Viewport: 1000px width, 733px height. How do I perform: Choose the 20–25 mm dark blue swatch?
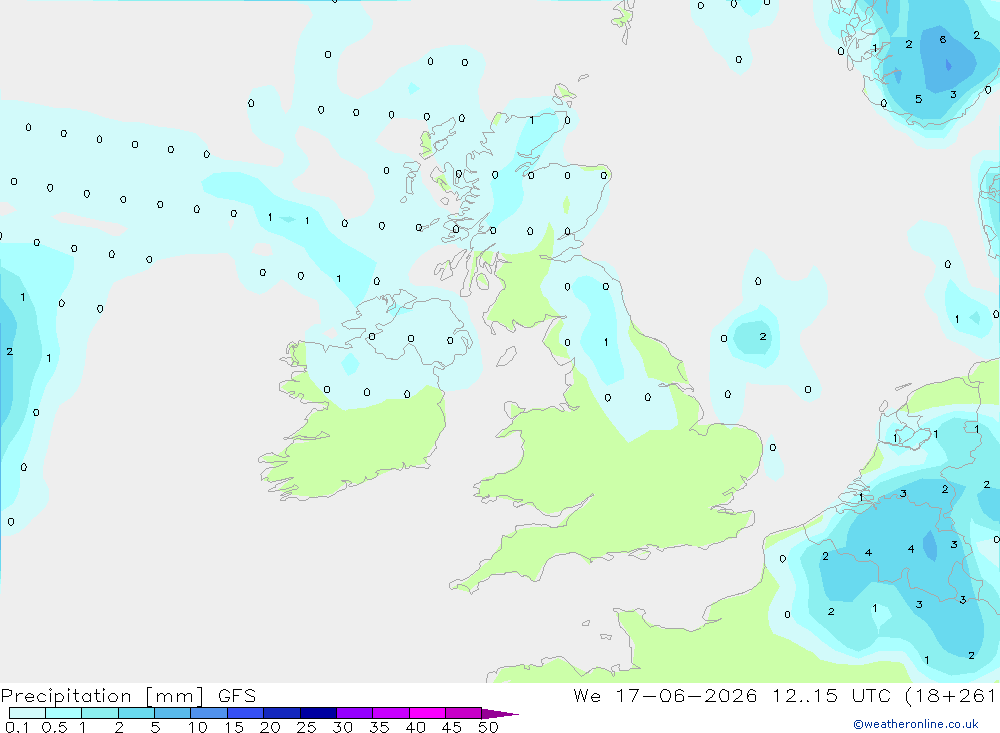point(281,713)
